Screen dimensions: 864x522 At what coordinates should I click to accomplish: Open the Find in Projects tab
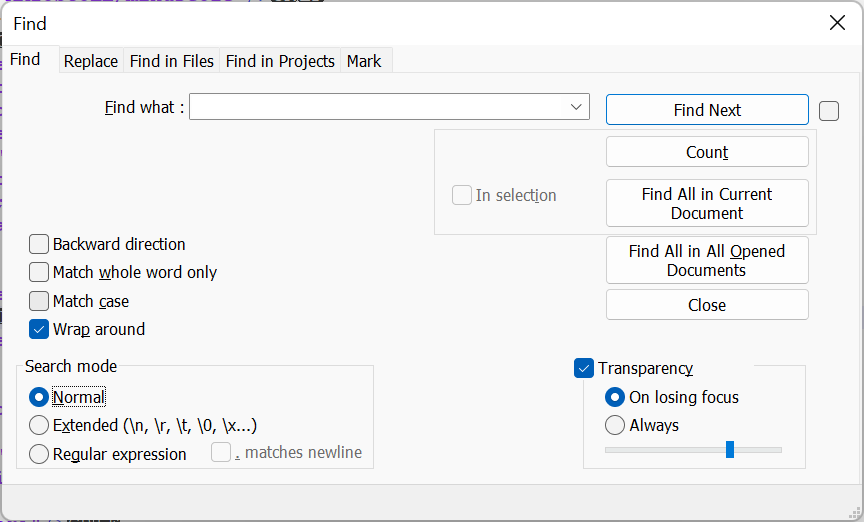coord(280,61)
